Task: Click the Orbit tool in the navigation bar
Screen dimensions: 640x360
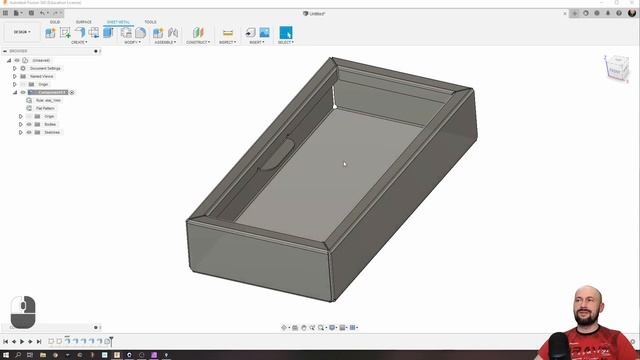Action: [x=284, y=327]
